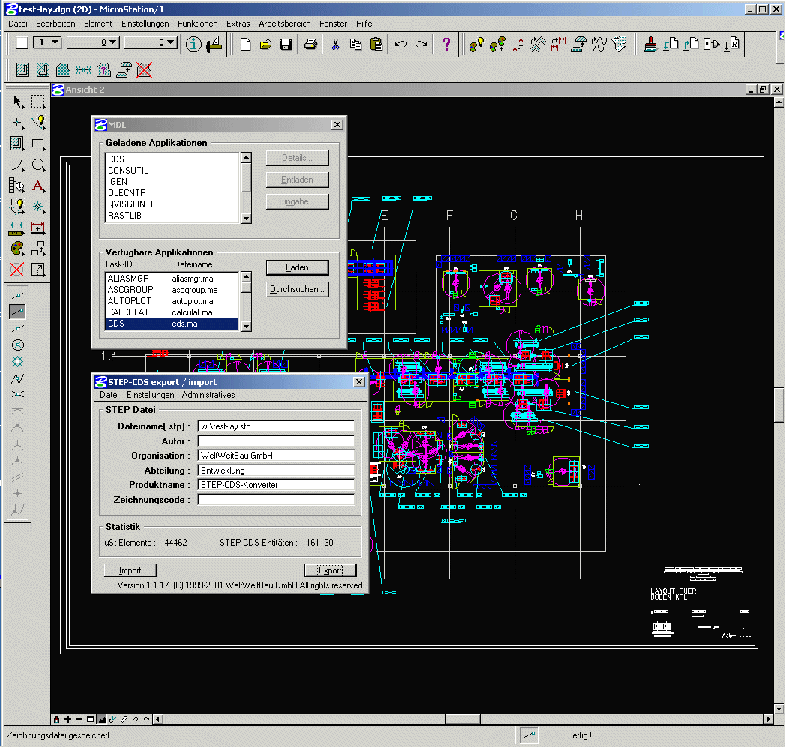The image size is (785, 747).
Task: Click the purple question mark help icon
Action: [x=447, y=44]
